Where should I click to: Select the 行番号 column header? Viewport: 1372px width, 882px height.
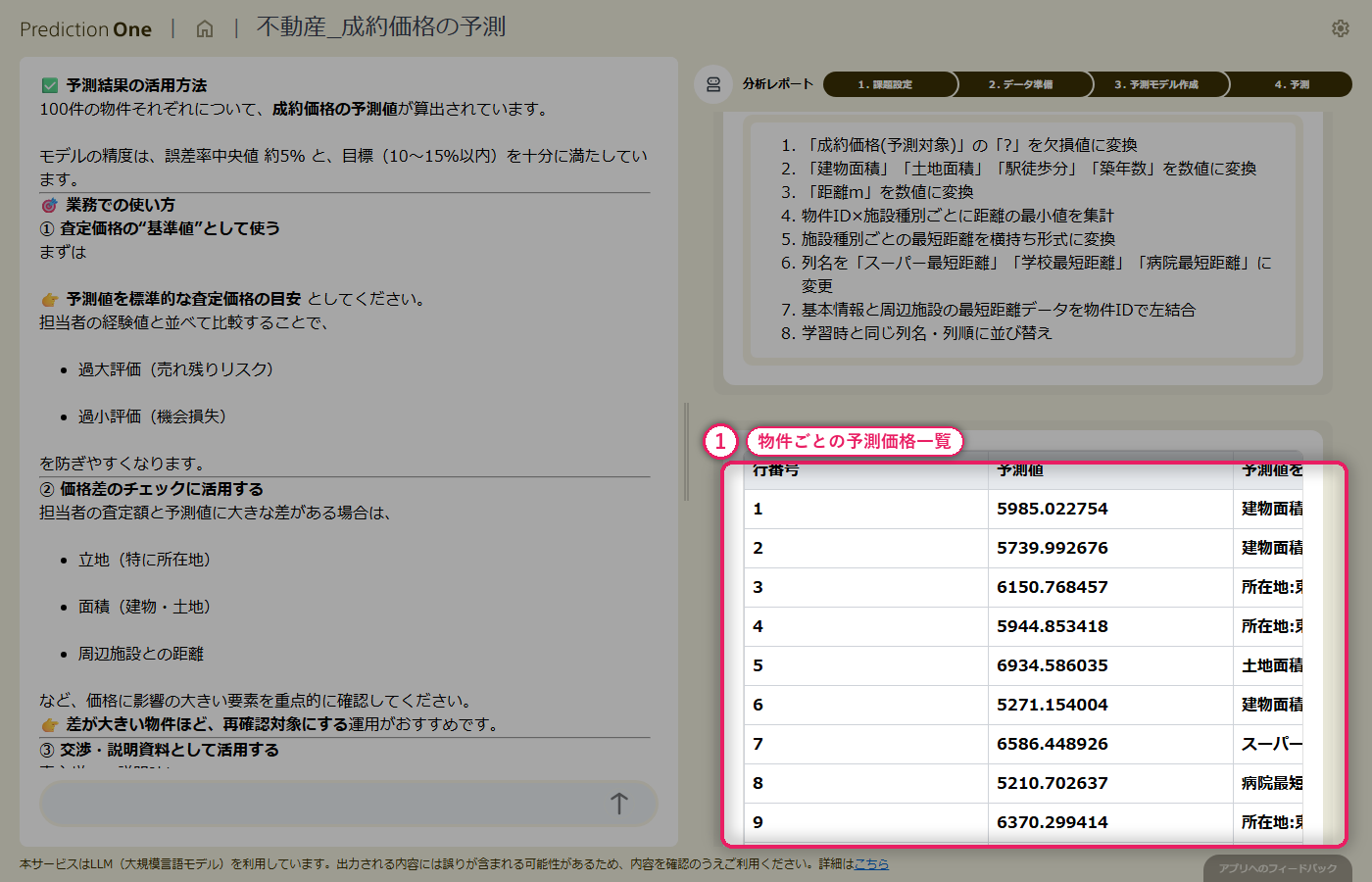tap(866, 471)
